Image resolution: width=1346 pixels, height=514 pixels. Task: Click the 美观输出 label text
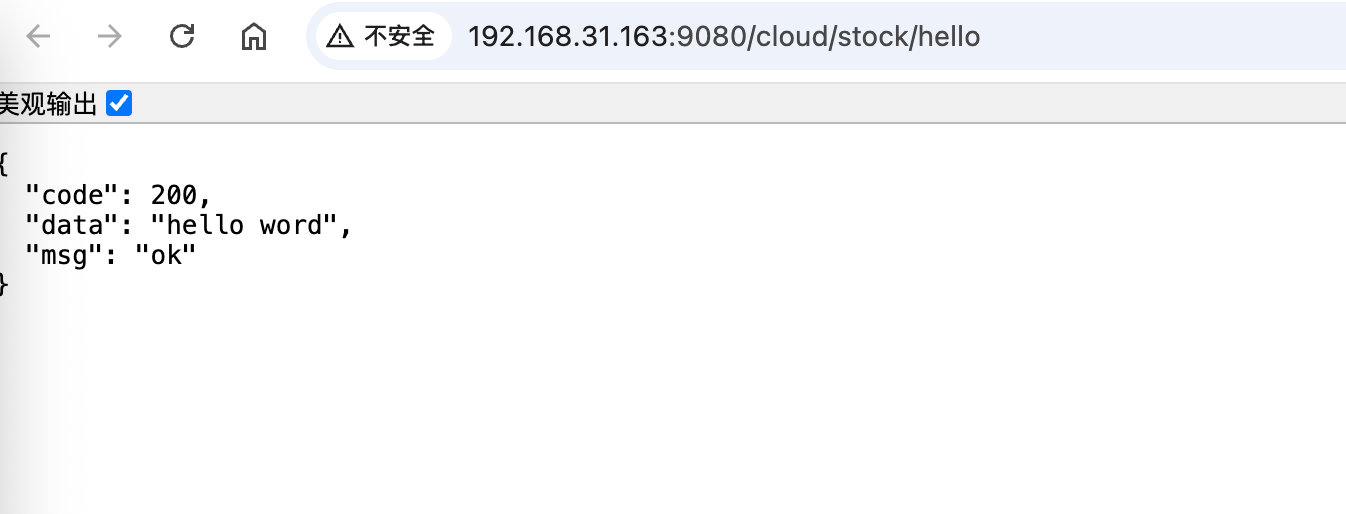(48, 103)
